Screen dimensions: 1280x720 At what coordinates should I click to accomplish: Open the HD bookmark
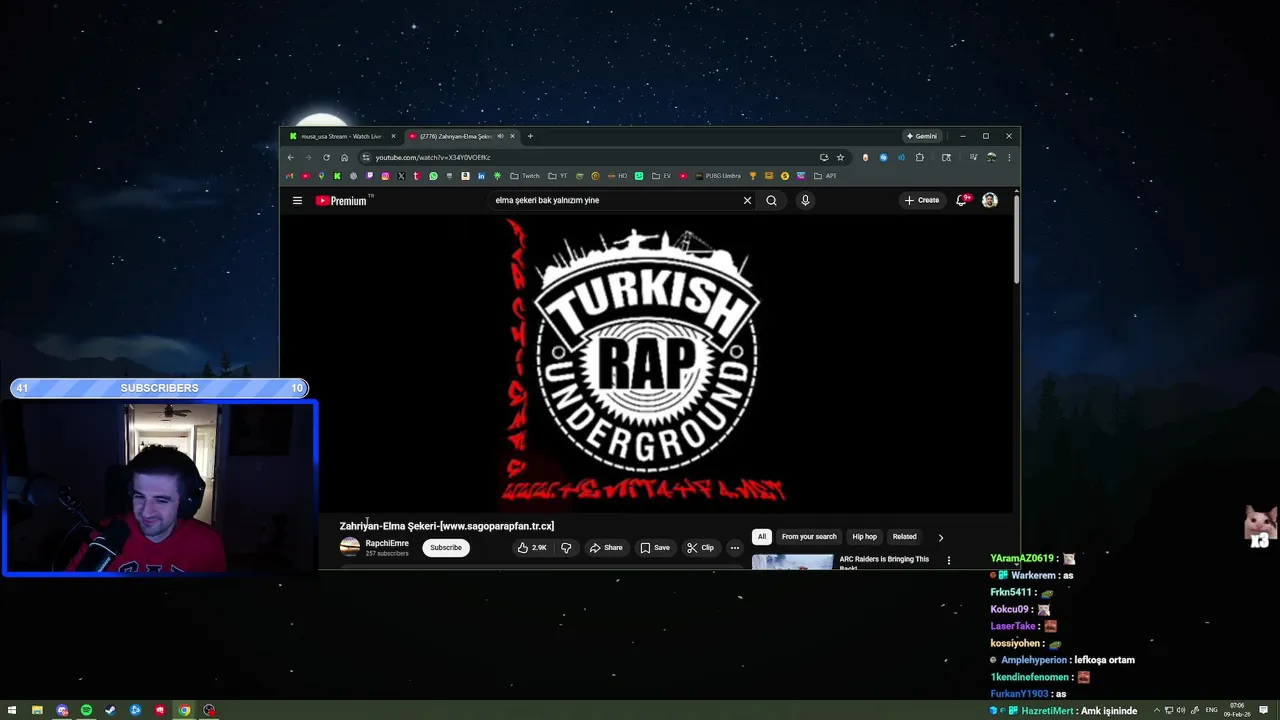617,176
